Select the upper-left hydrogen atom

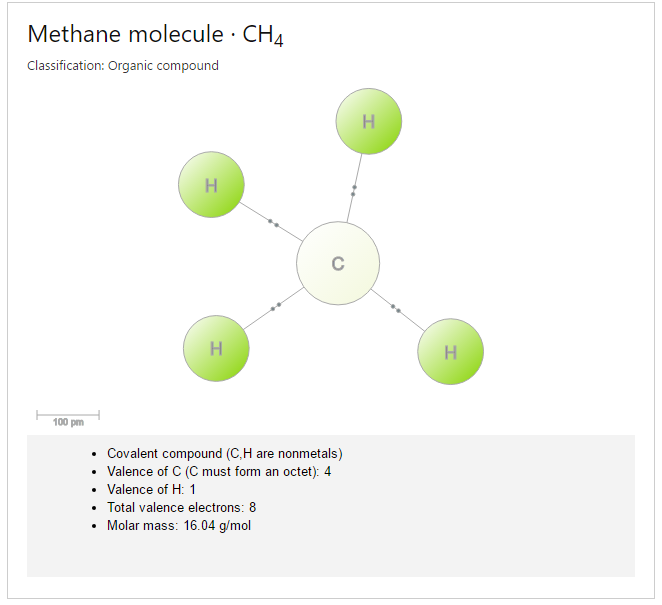point(211,184)
